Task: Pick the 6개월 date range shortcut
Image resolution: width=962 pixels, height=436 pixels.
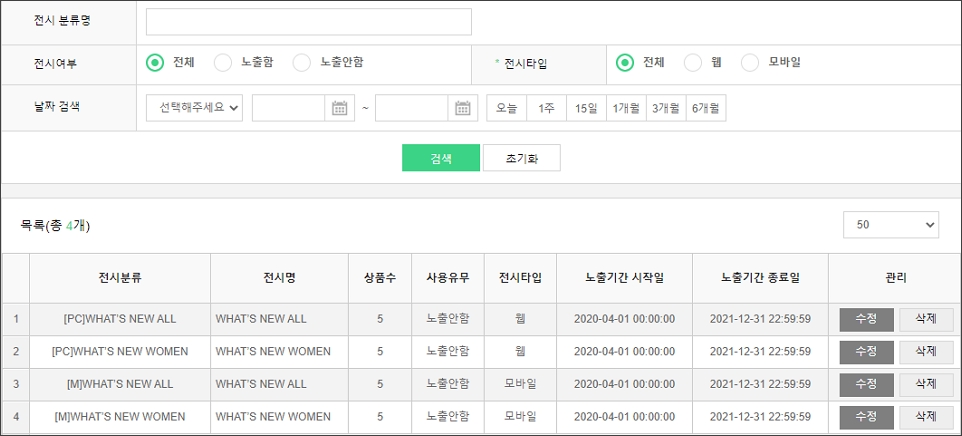Action: pos(706,108)
